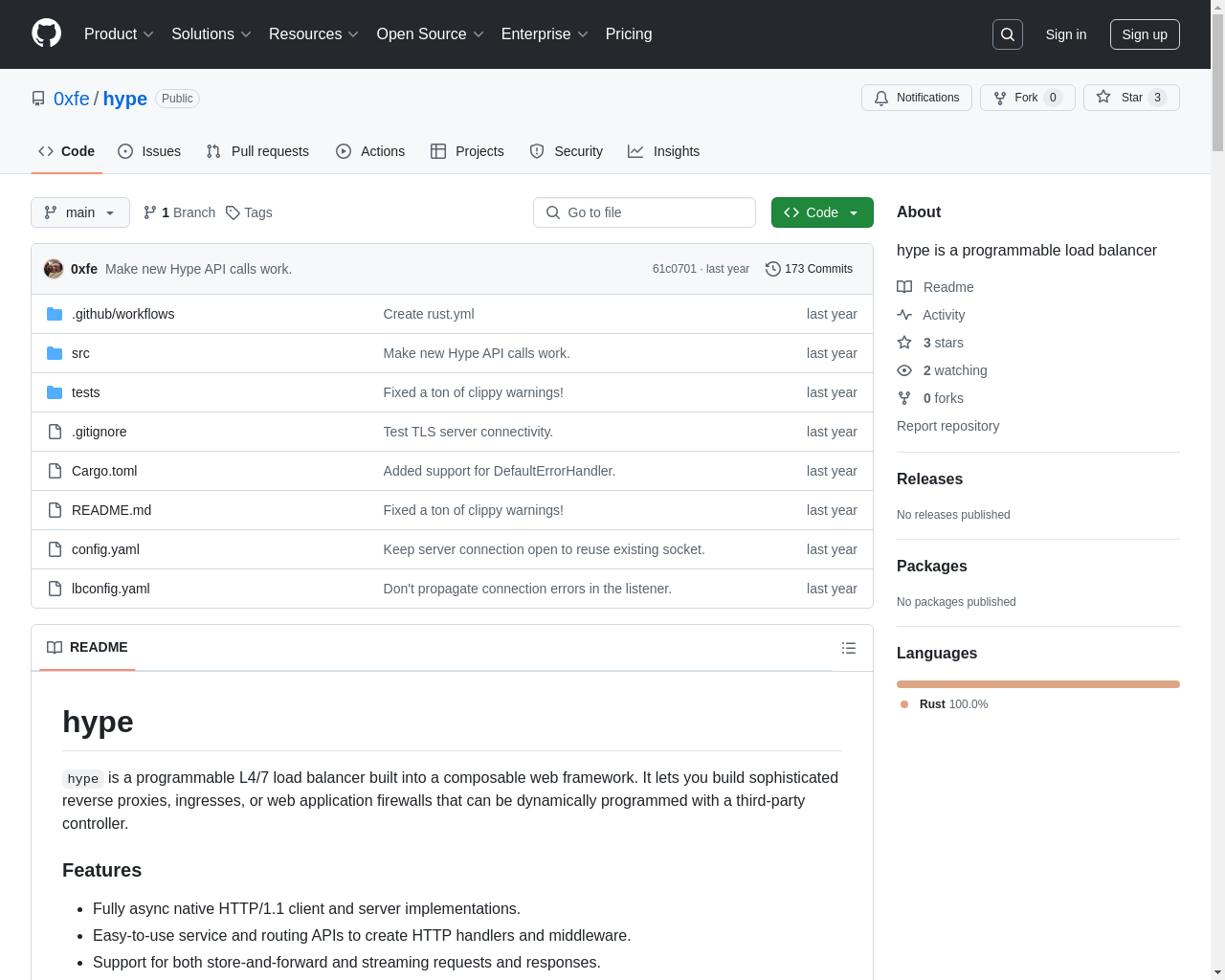Viewport: 1225px width, 980px height.
Task: Expand the Enterprise menu
Action: (546, 34)
